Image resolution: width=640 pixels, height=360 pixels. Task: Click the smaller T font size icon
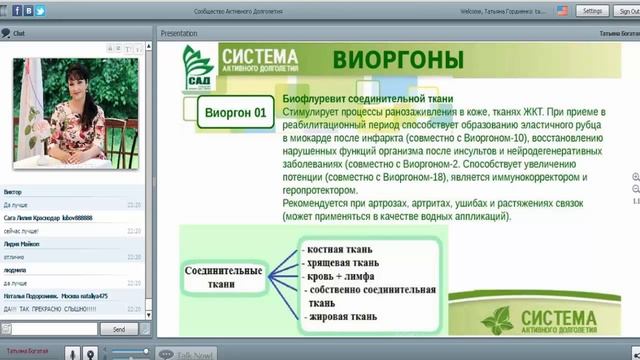tap(138, 49)
